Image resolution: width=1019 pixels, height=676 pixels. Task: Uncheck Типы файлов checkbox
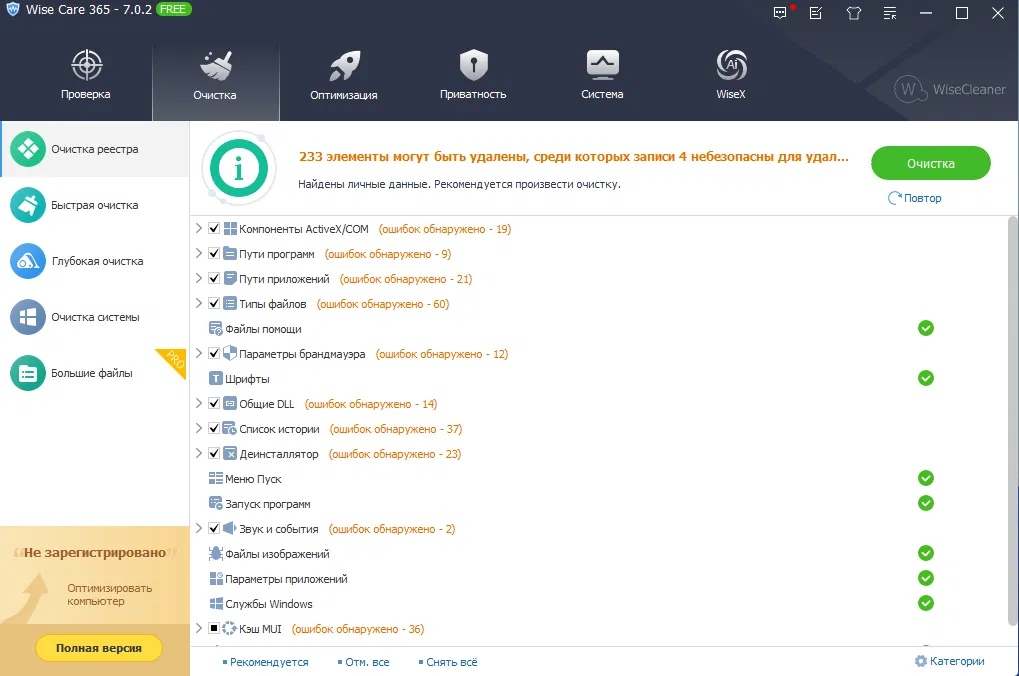point(214,304)
